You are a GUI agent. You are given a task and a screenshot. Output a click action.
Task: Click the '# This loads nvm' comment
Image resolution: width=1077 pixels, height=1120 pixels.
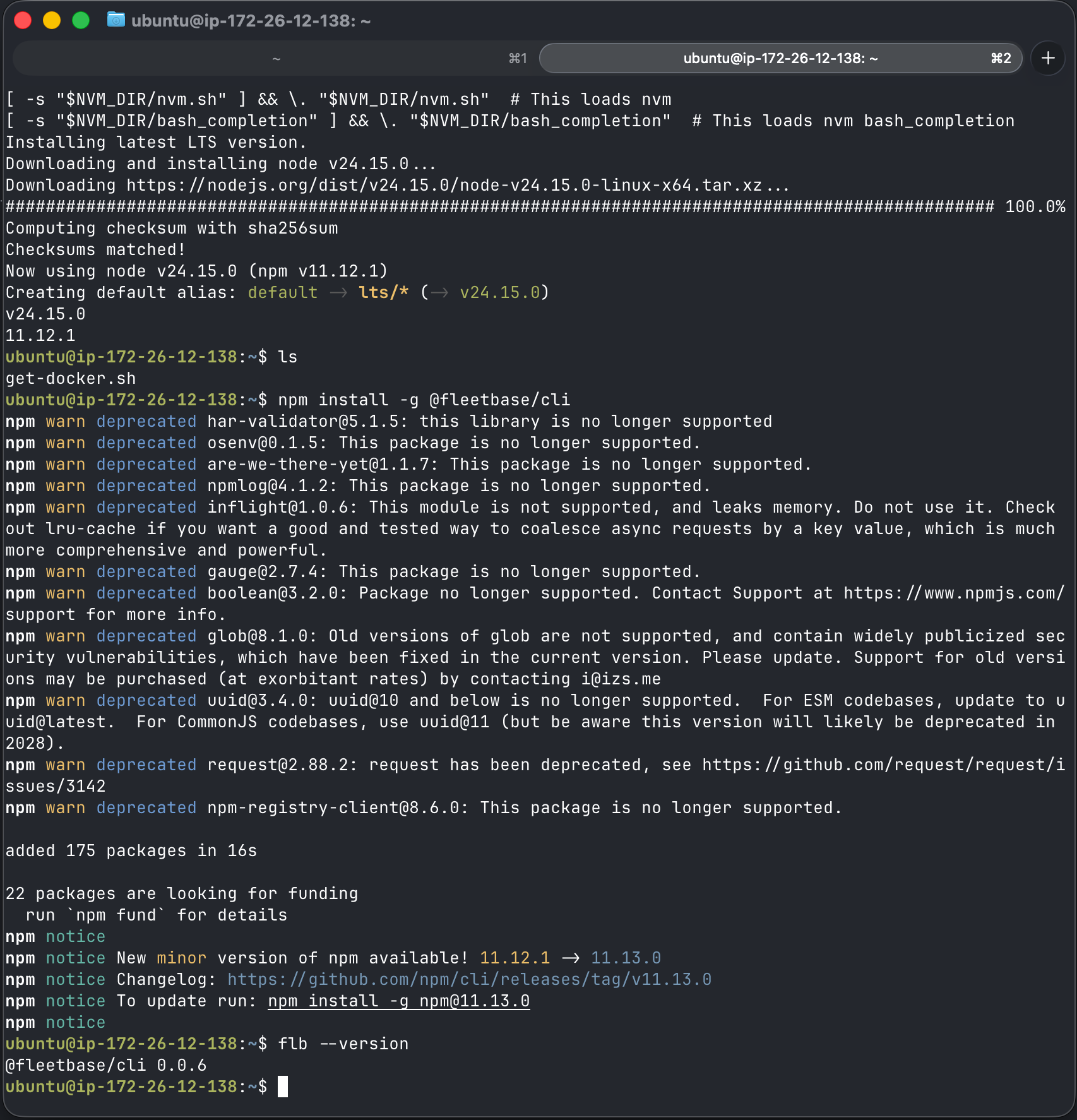point(591,99)
